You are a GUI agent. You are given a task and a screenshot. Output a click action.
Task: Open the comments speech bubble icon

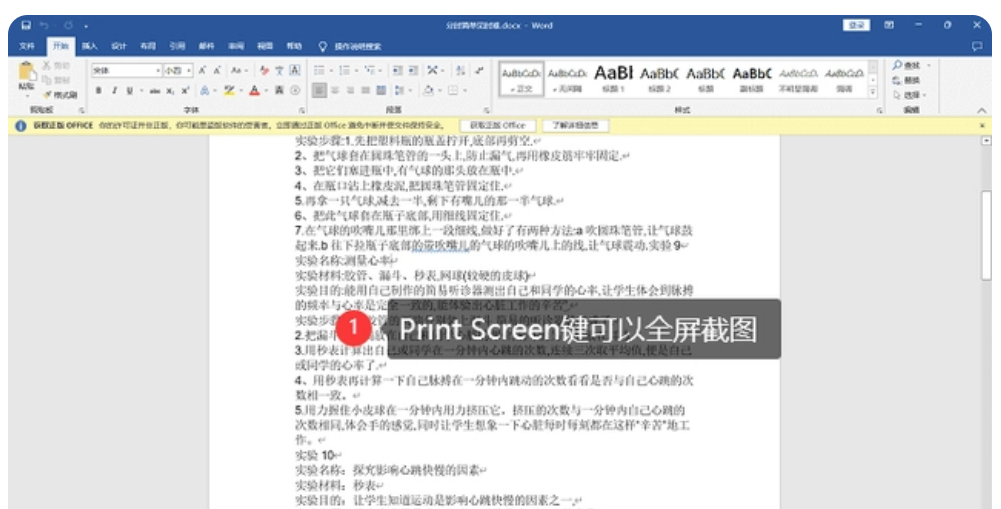(977, 46)
